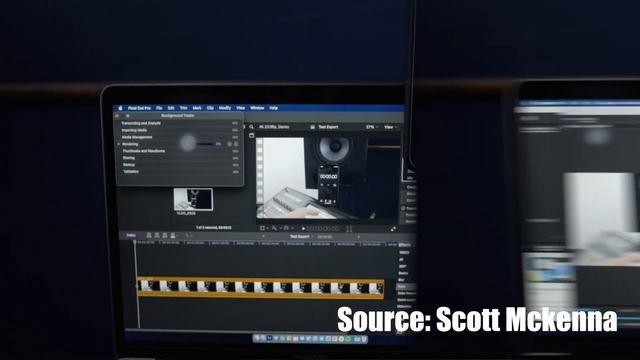Close the Background Tasks window
Screen dimensions: 640x360
[x=118, y=116]
